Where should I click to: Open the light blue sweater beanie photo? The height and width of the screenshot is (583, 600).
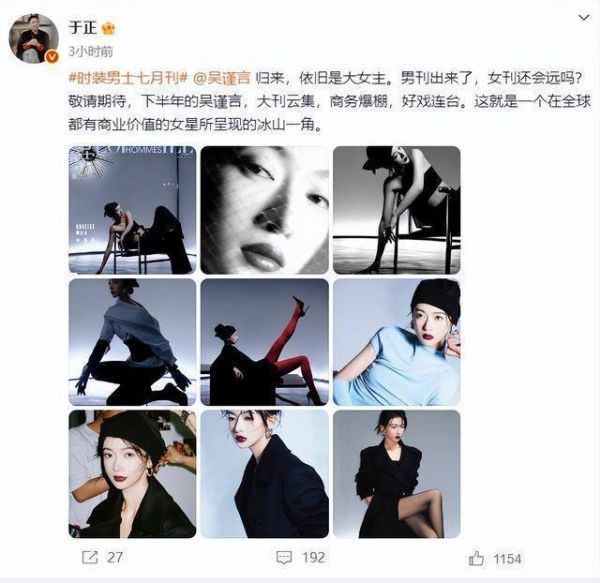tap(397, 342)
